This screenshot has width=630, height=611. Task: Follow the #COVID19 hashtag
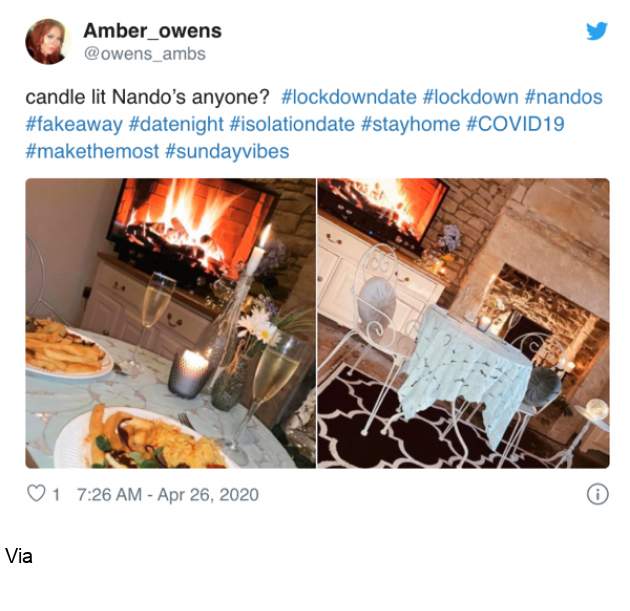pos(515,124)
